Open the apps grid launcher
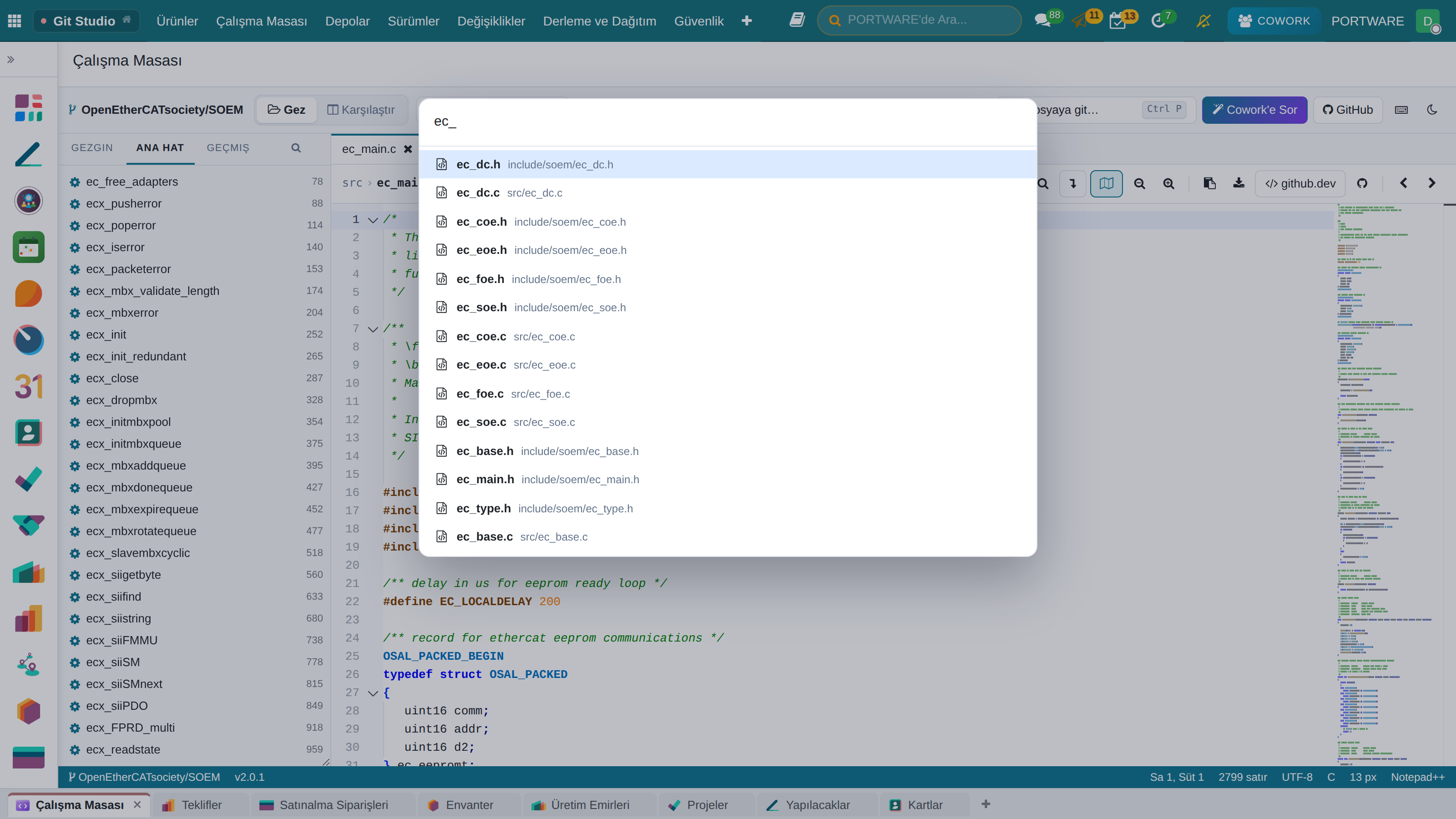Viewport: 1456px width, 819px height. [15, 21]
